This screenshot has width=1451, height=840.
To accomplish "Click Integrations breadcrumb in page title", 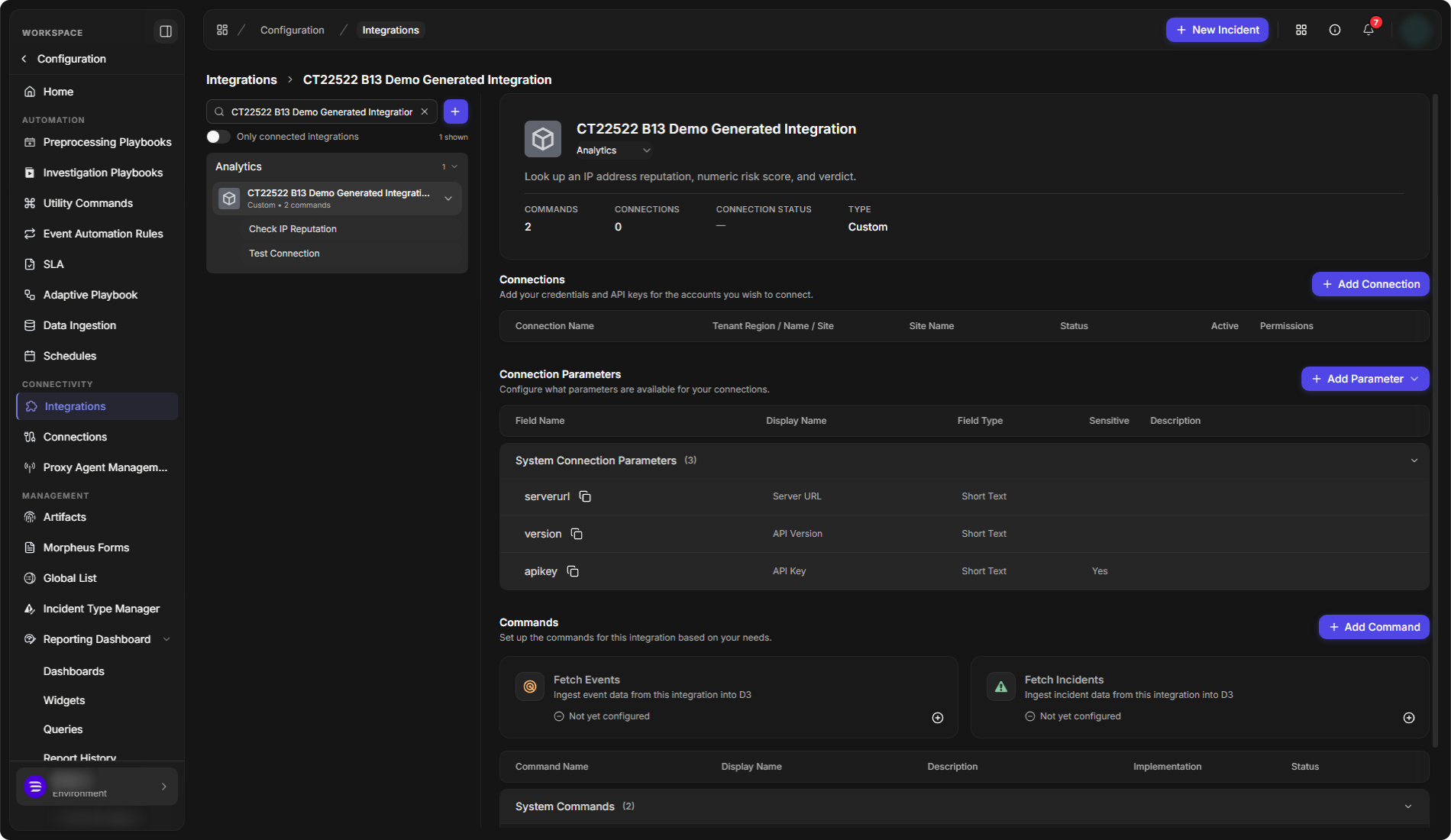I will coord(241,79).
